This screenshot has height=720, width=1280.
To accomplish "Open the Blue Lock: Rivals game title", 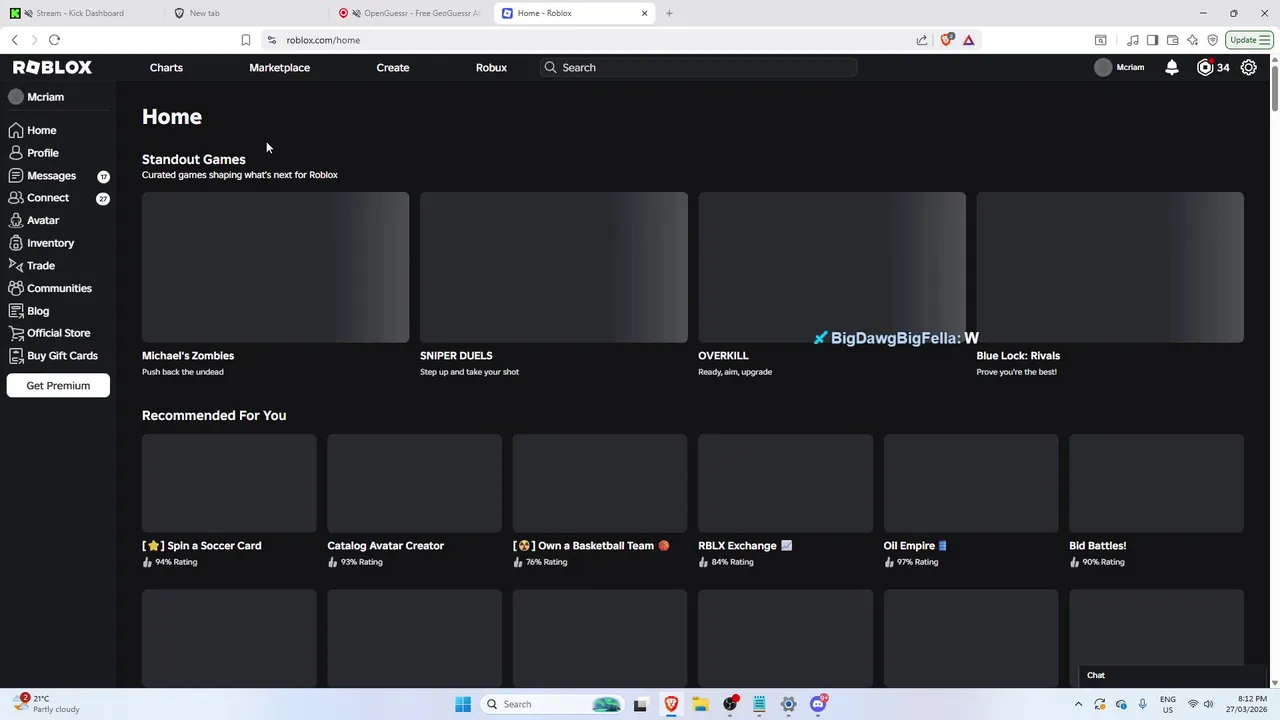I will click(1018, 355).
